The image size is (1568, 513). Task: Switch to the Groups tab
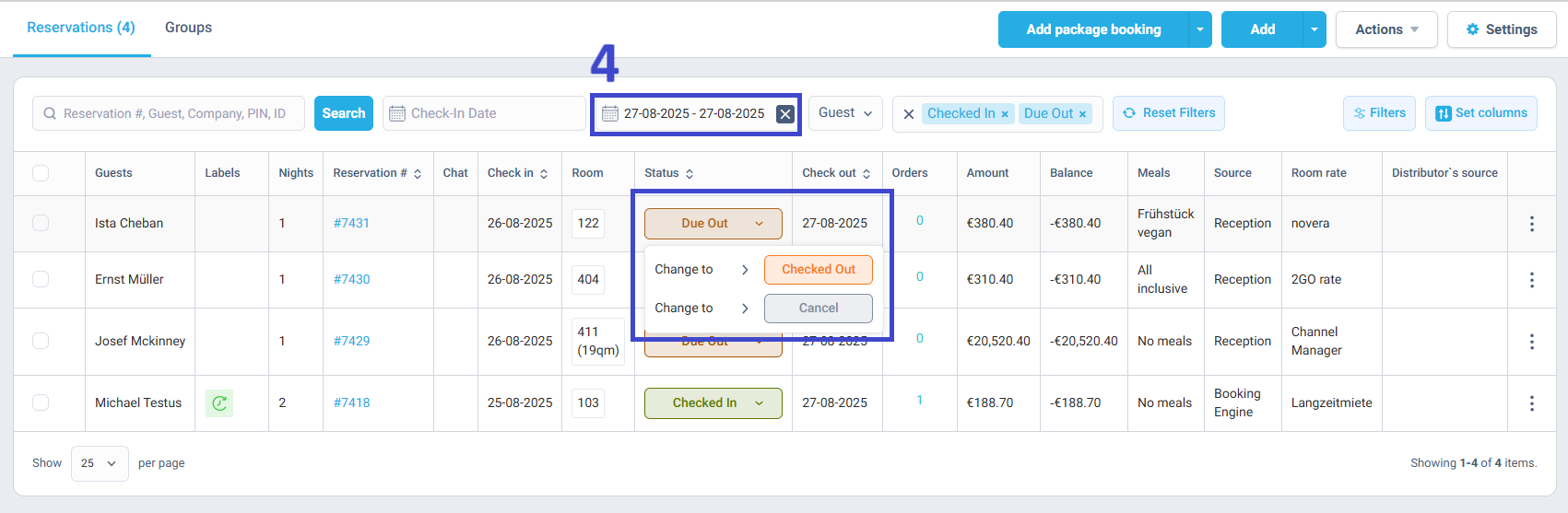click(188, 28)
